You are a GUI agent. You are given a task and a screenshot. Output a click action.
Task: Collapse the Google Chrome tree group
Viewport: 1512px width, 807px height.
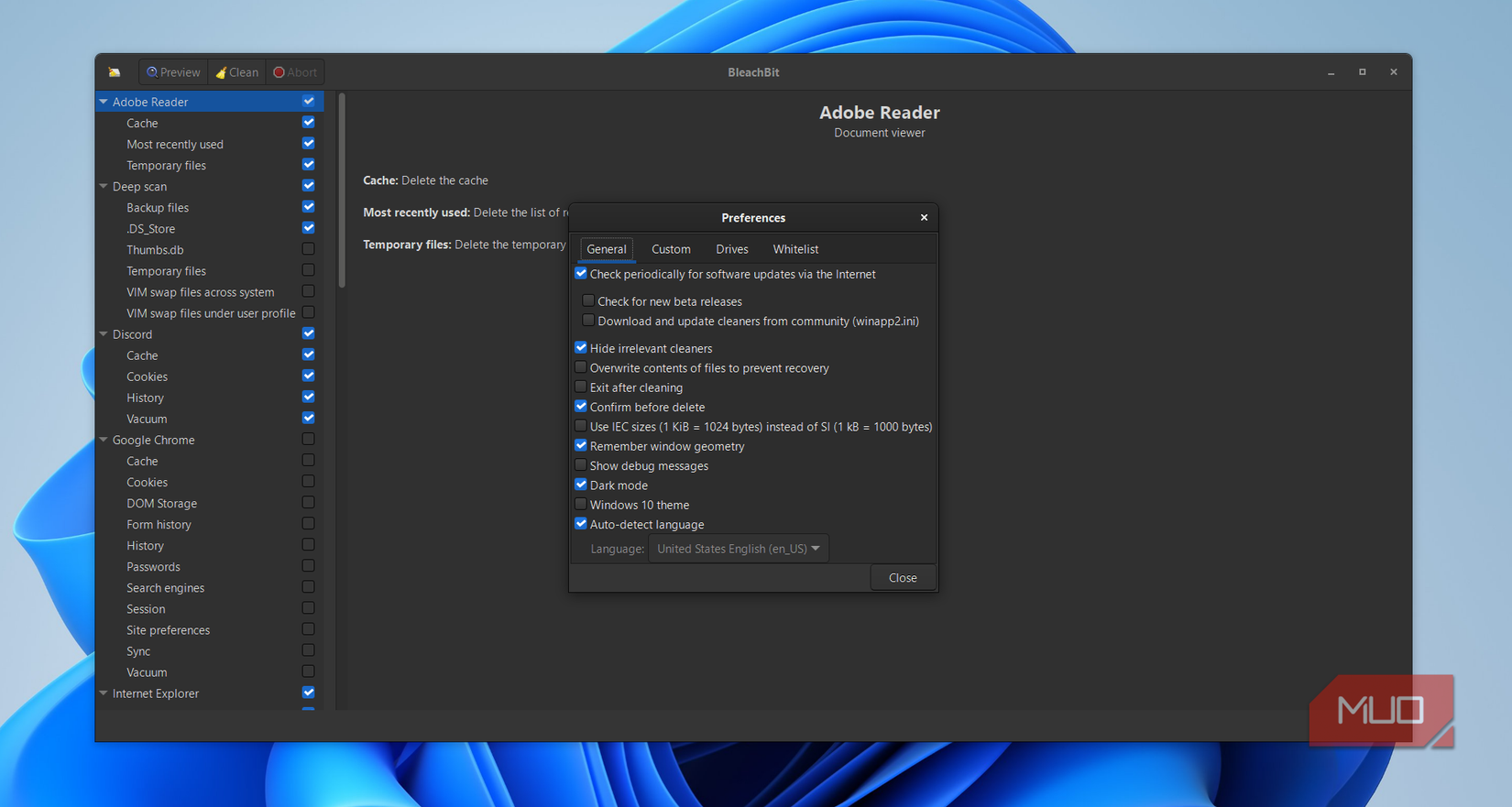point(104,440)
